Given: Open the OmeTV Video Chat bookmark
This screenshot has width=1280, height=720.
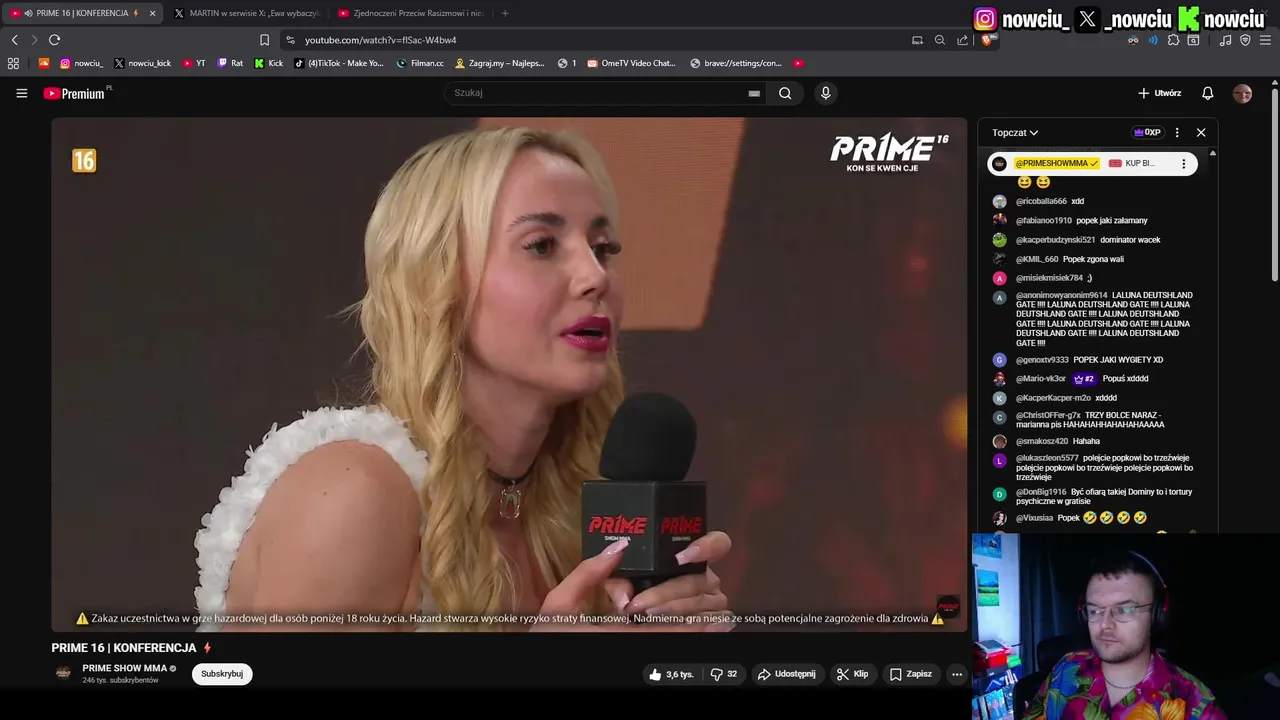Looking at the screenshot, I should click(x=632, y=63).
